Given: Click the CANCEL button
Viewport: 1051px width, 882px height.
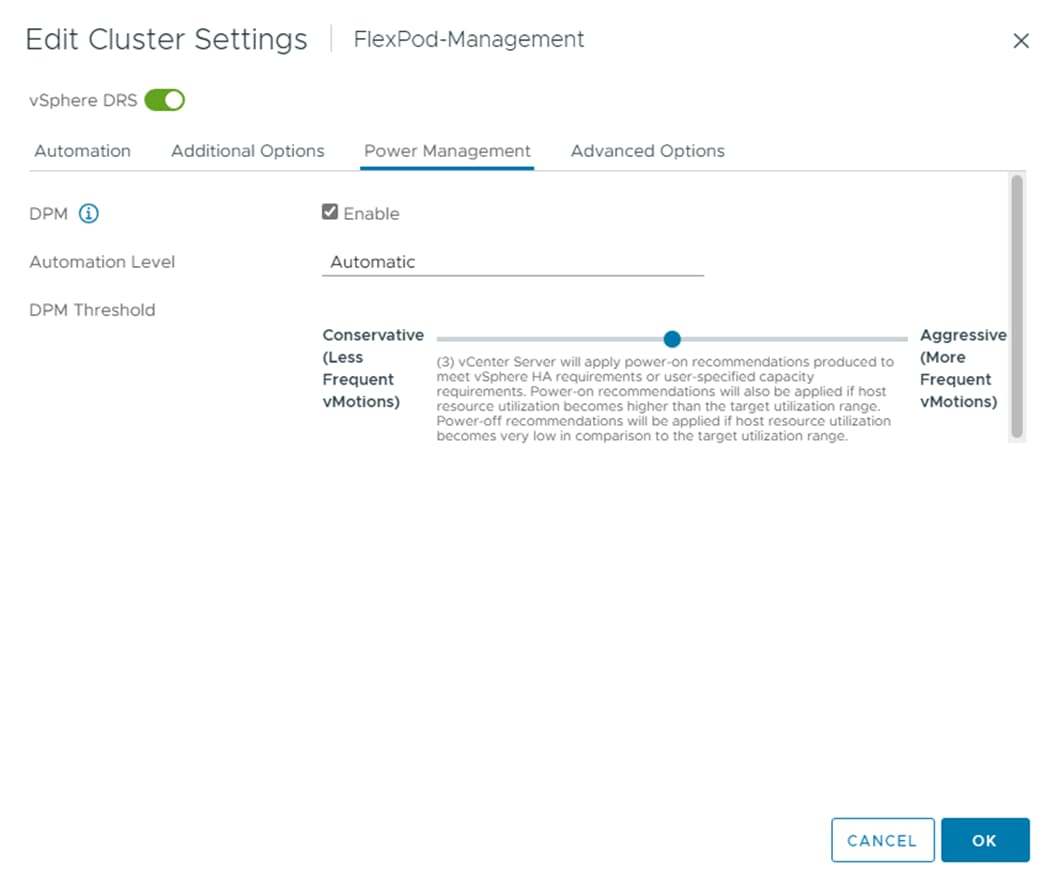Looking at the screenshot, I should coord(882,840).
